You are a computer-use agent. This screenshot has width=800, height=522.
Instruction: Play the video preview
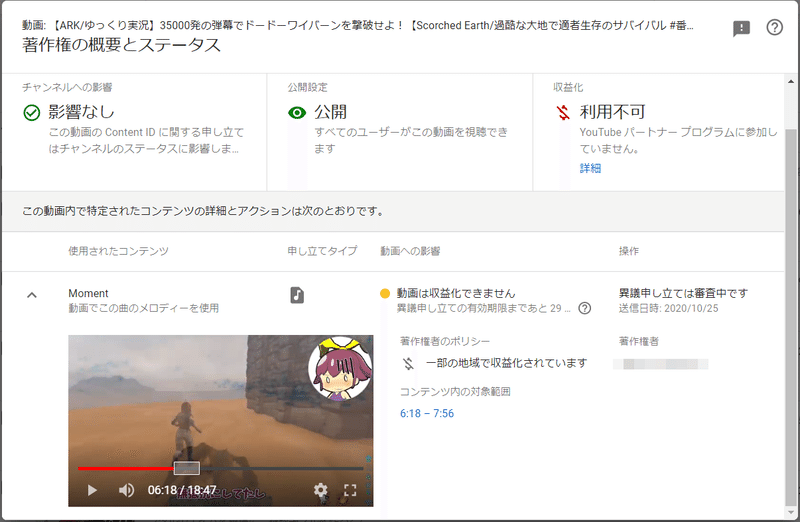click(x=92, y=490)
